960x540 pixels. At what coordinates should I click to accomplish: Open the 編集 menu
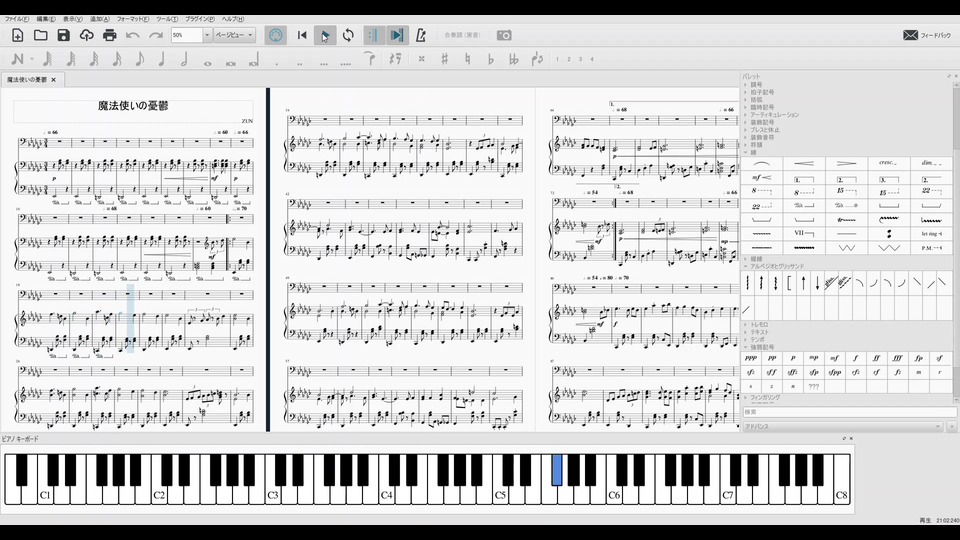pyautogui.click(x=46, y=19)
